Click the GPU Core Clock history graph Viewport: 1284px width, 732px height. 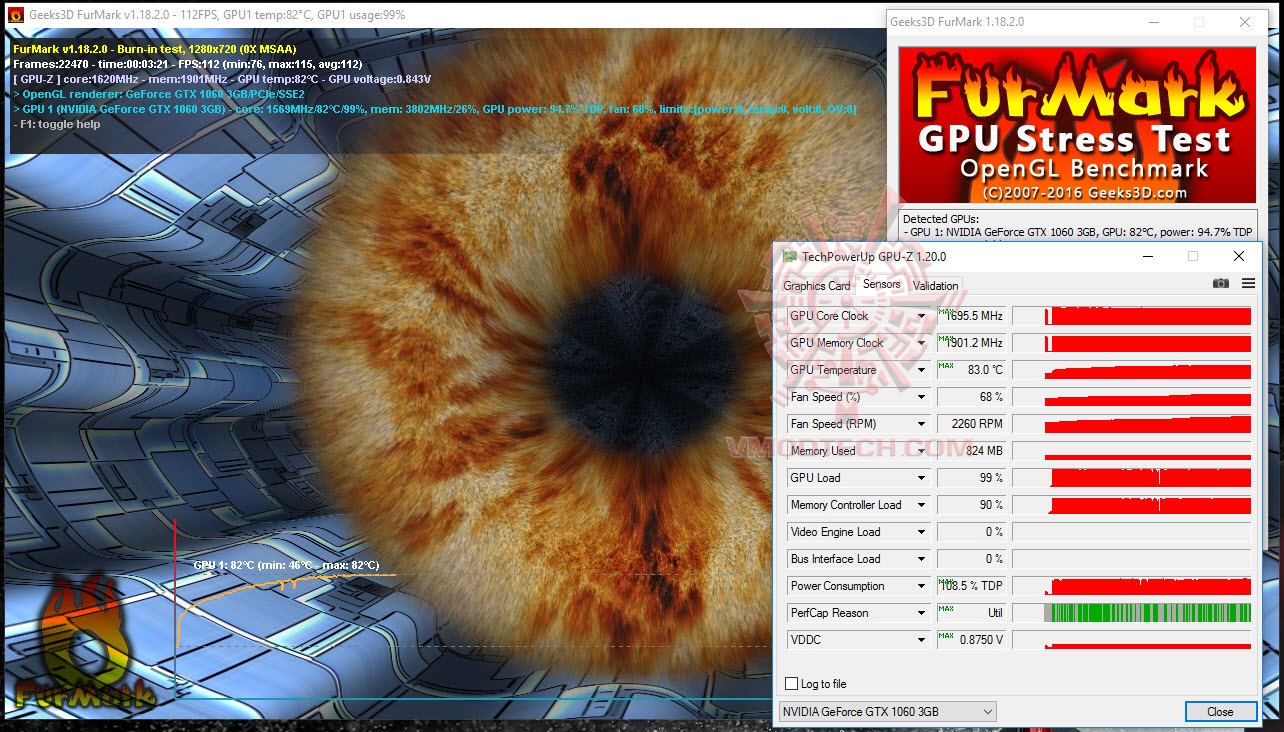coord(1132,316)
